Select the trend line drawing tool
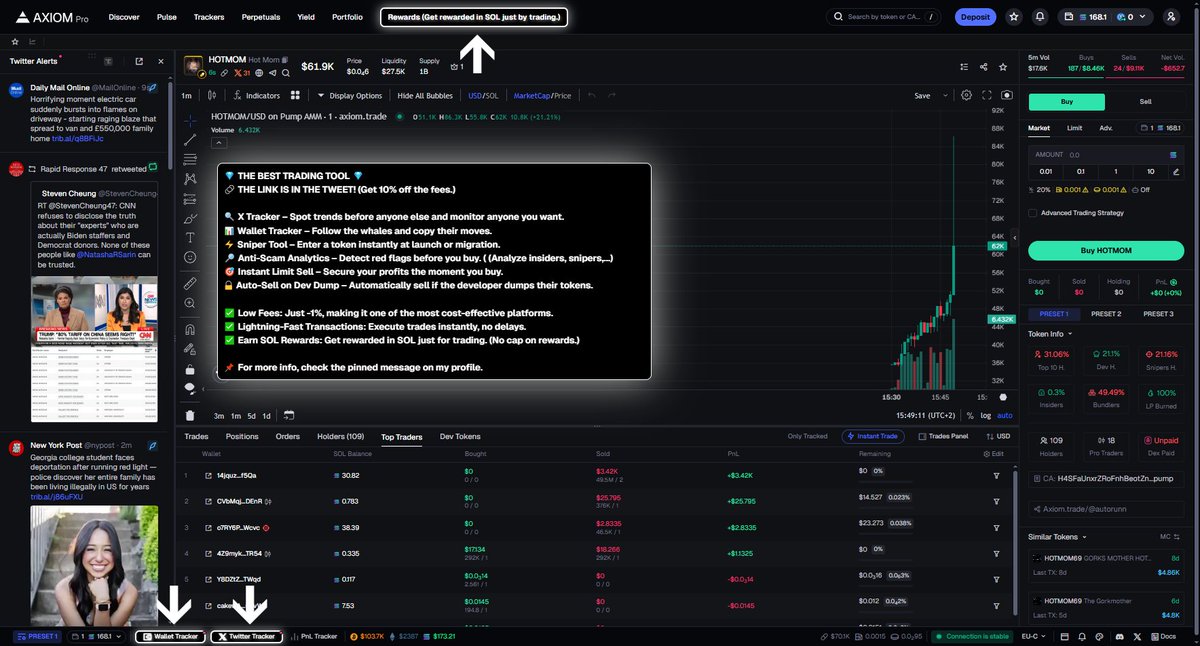This screenshot has height=646, width=1200. click(x=190, y=140)
